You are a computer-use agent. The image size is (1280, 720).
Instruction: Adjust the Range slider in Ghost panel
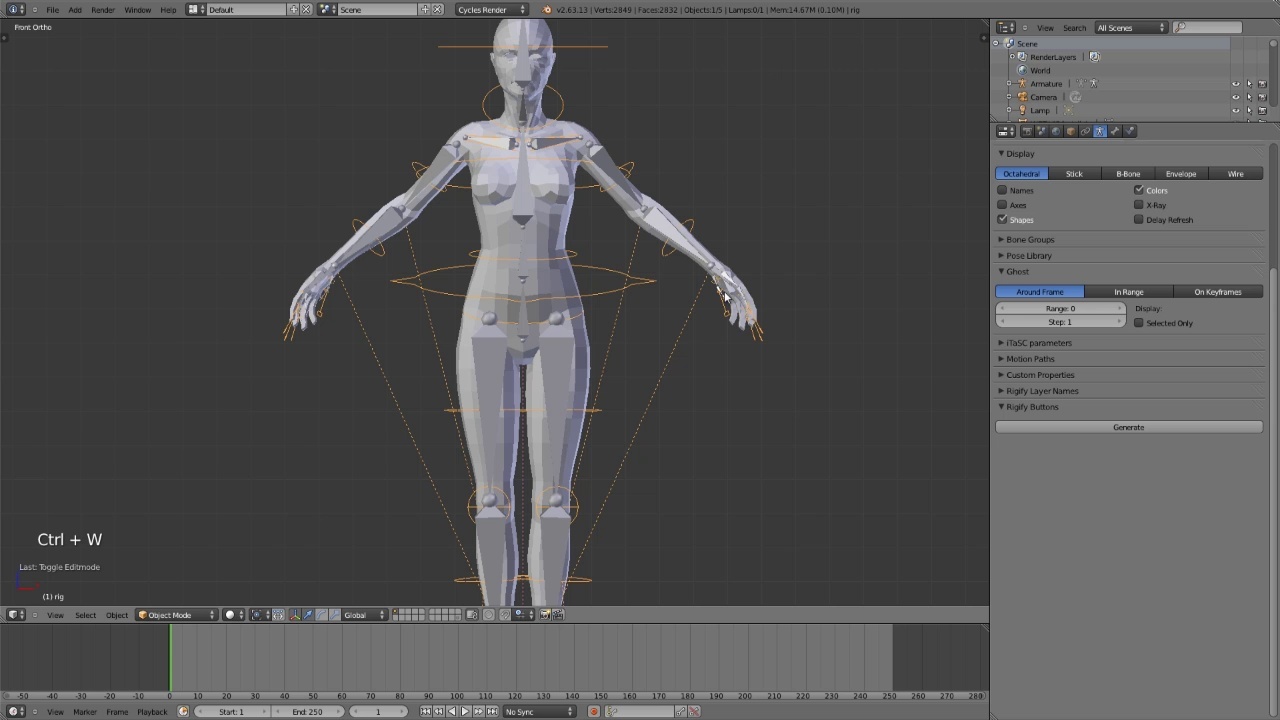(1060, 308)
